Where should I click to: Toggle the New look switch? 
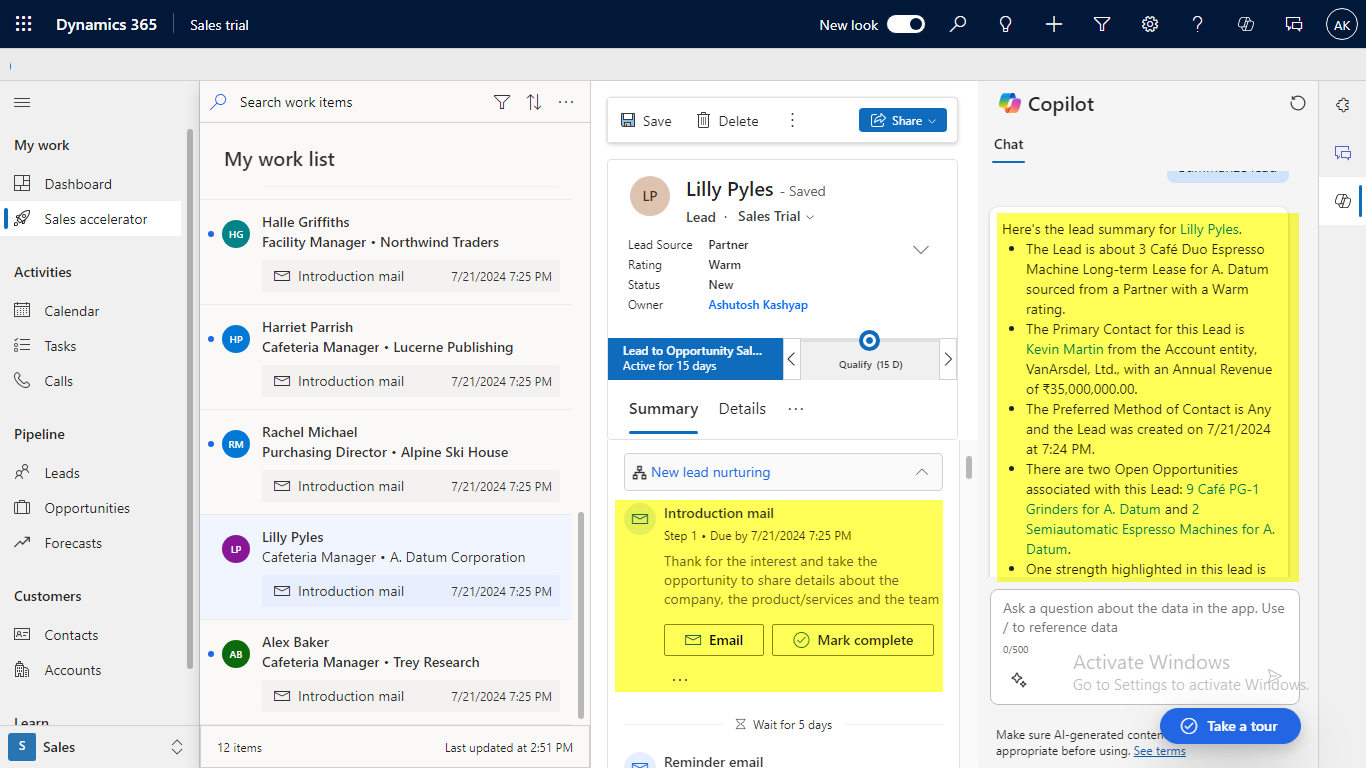point(906,24)
